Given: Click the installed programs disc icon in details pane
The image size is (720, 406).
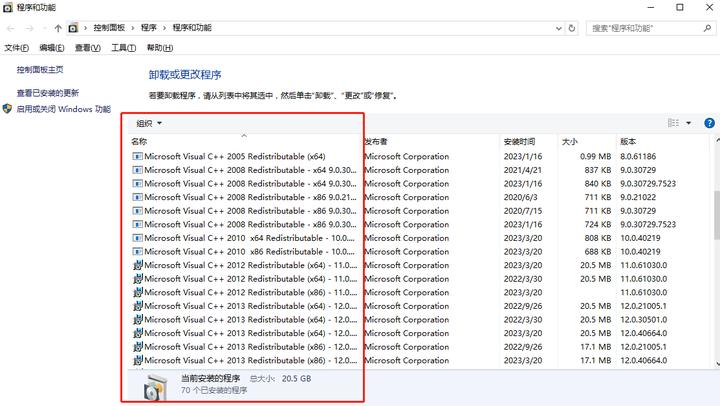Looking at the screenshot, I should (154, 387).
